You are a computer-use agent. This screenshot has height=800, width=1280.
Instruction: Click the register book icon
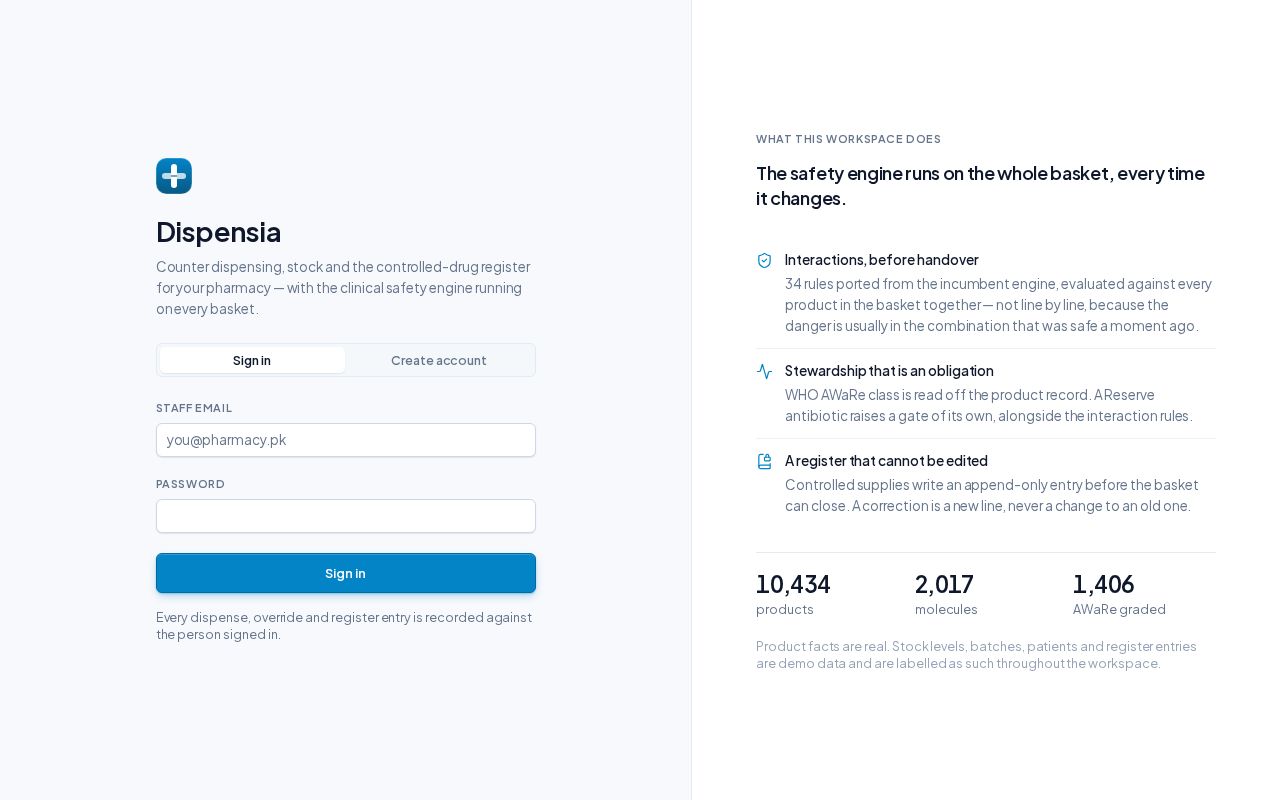click(765, 461)
